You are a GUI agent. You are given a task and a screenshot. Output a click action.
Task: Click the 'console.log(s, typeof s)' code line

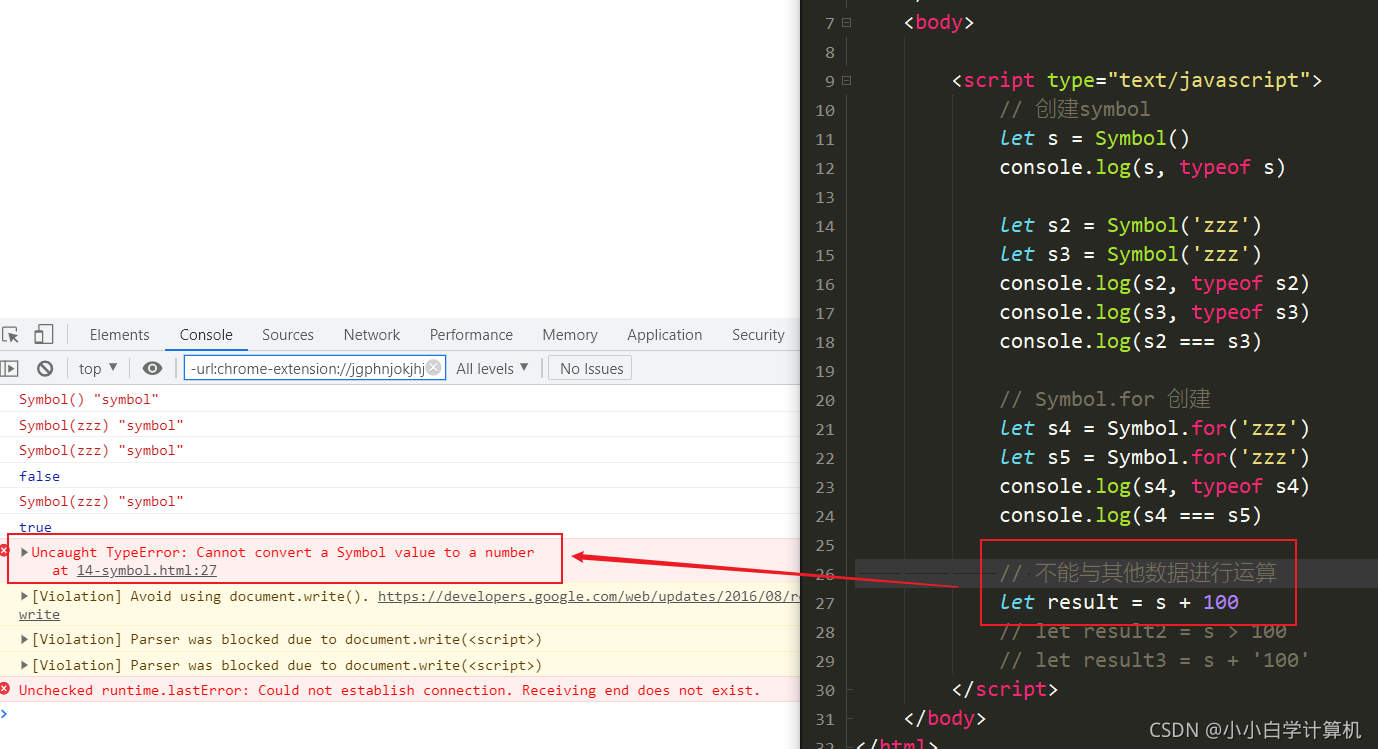(x=1143, y=167)
